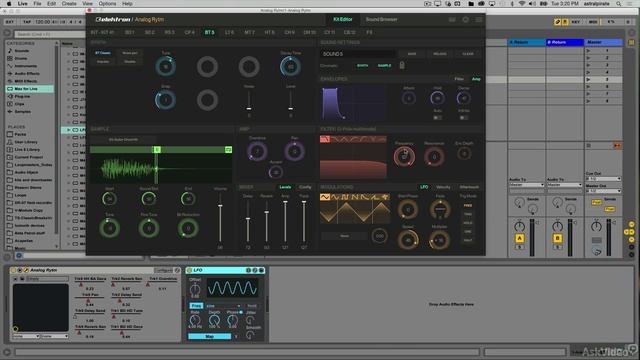This screenshot has height=360, width=640.
Task: Open the B Return Audio To dropdown
Action: [x=564, y=185]
